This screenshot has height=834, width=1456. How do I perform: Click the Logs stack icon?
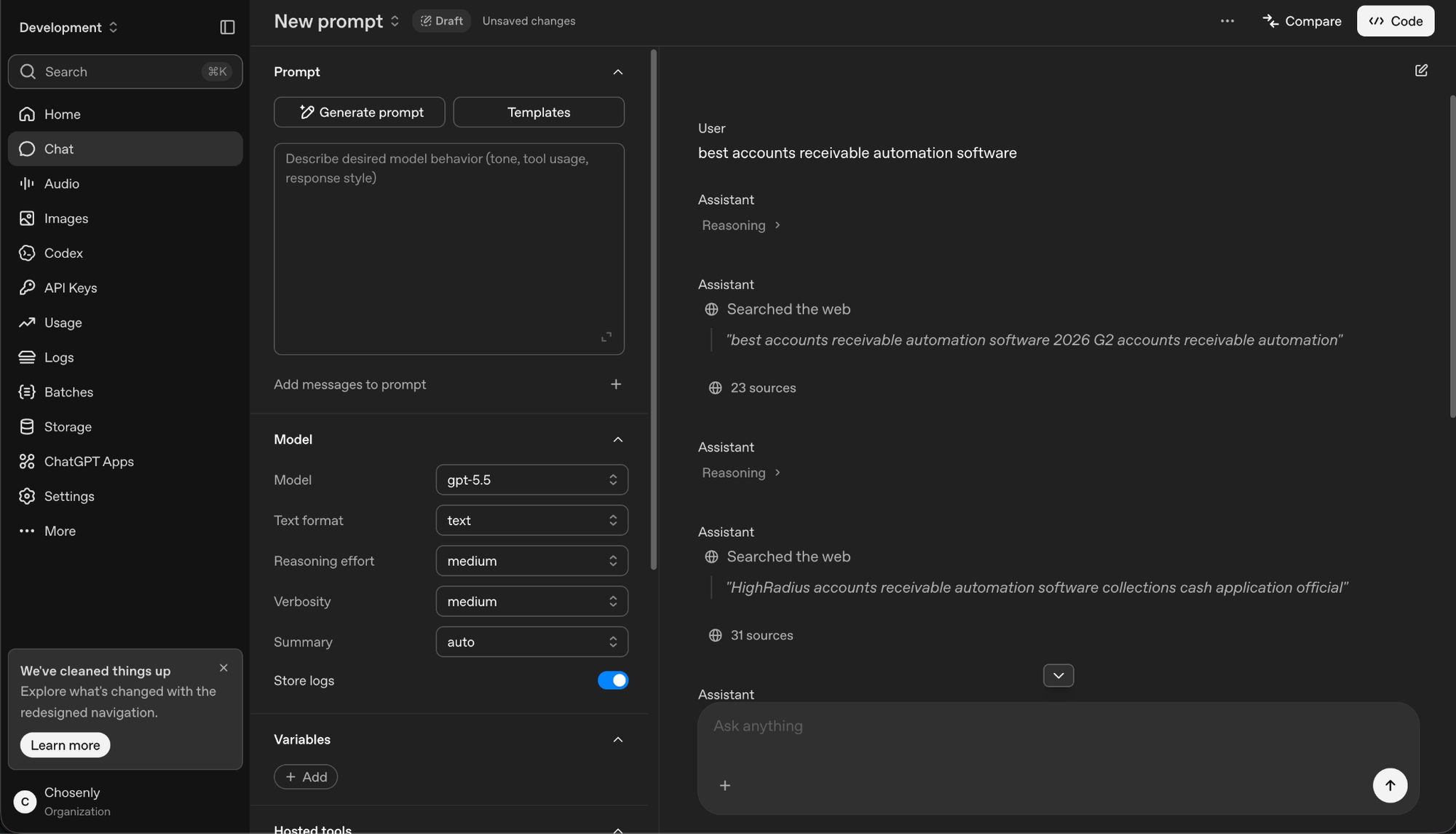point(27,357)
